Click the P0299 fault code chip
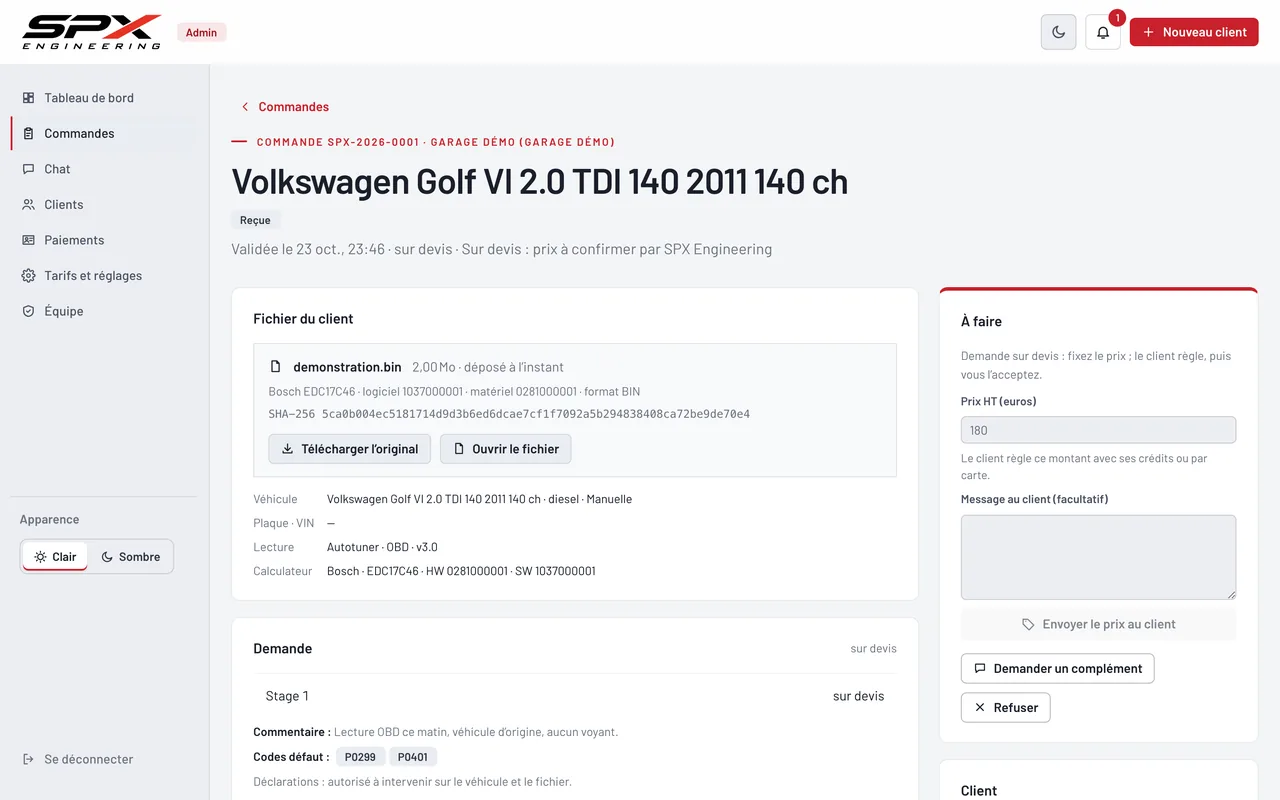This screenshot has width=1280, height=800. click(360, 757)
